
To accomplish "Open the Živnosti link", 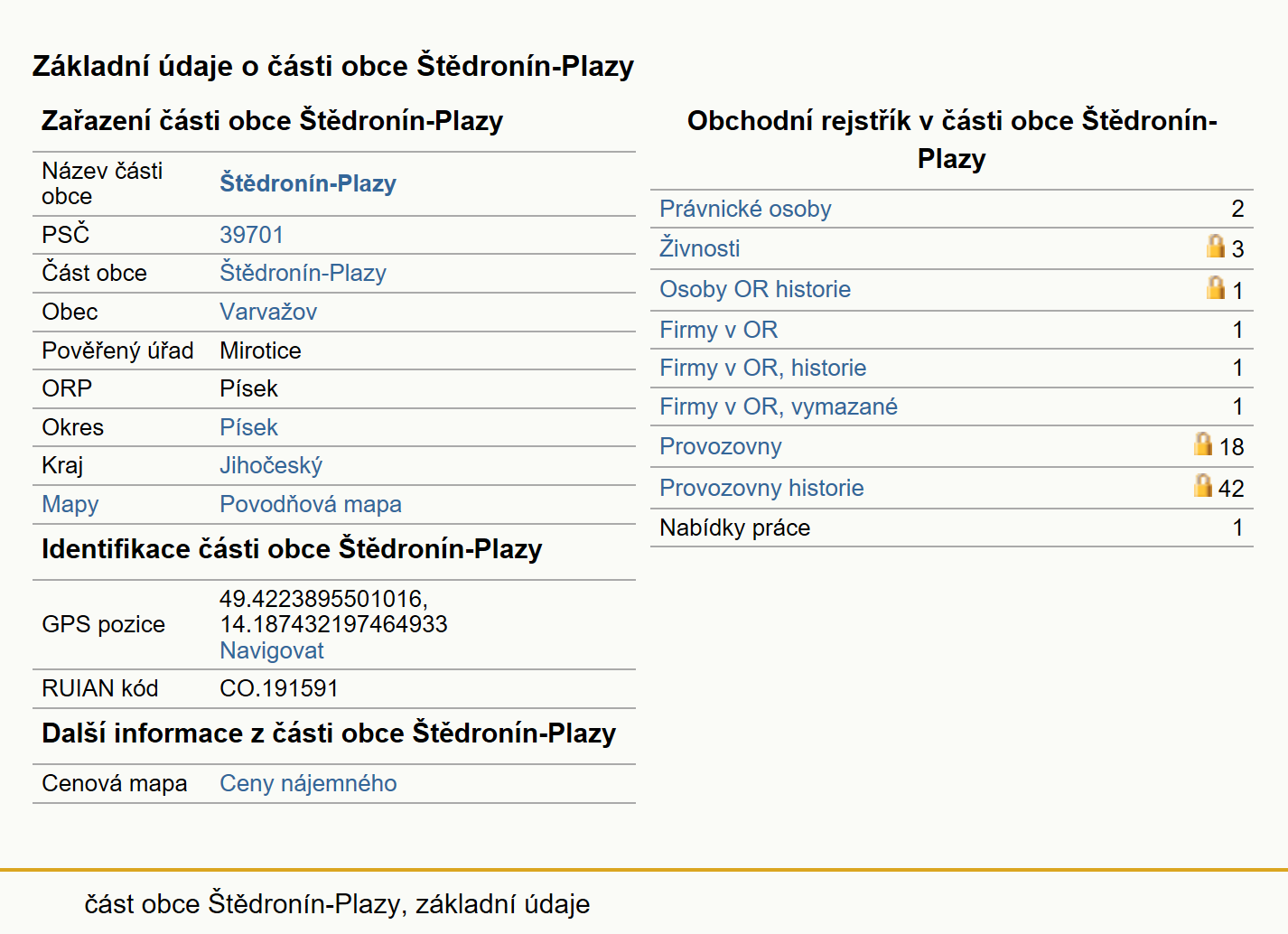I will point(700,248).
